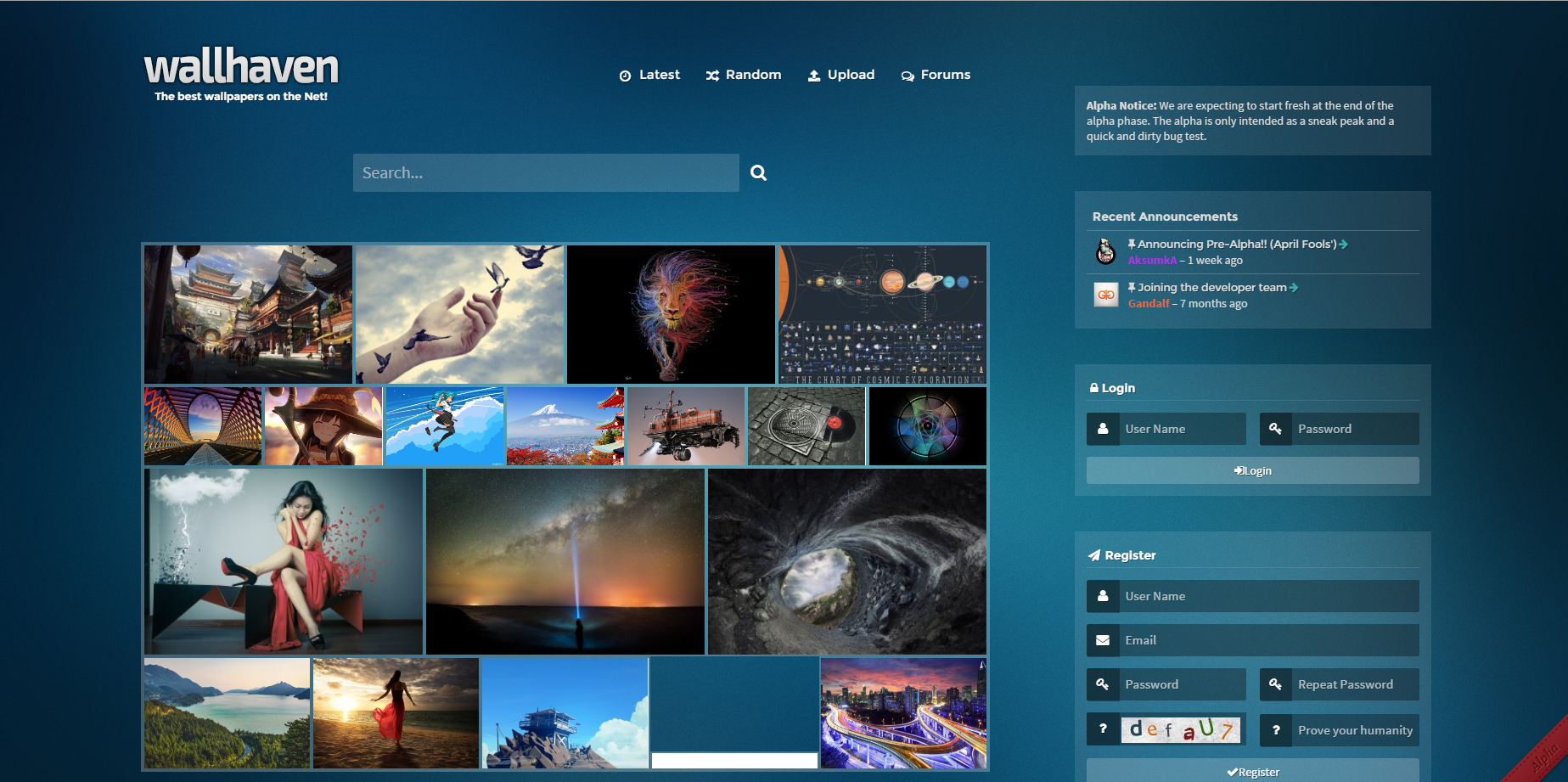The width and height of the screenshot is (1568, 782).
Task: Click the magnifier search icon
Action: click(x=759, y=173)
